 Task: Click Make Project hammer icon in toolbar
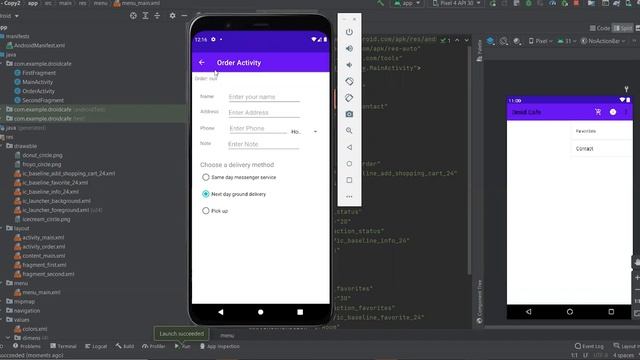click(380, 3)
